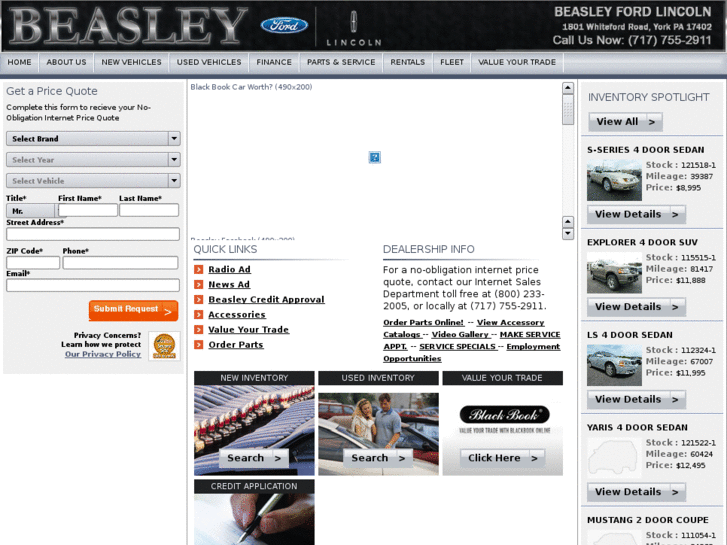View Details for Explorer 4 Door SUV
This screenshot has height=545, width=727.
636,307
